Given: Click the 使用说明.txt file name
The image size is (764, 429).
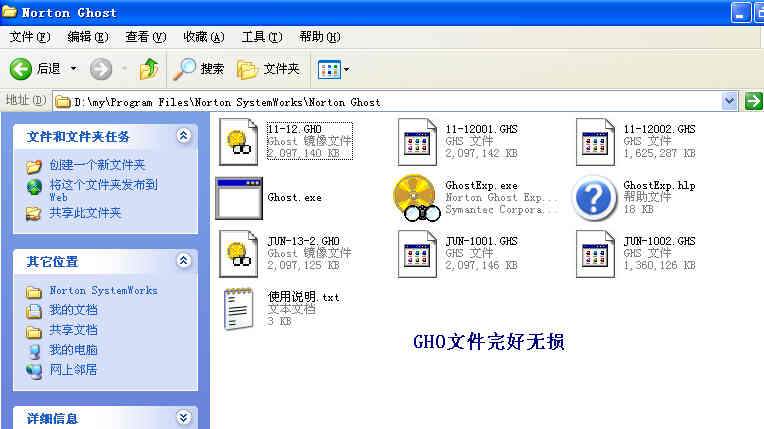Looking at the screenshot, I should coord(304,297).
